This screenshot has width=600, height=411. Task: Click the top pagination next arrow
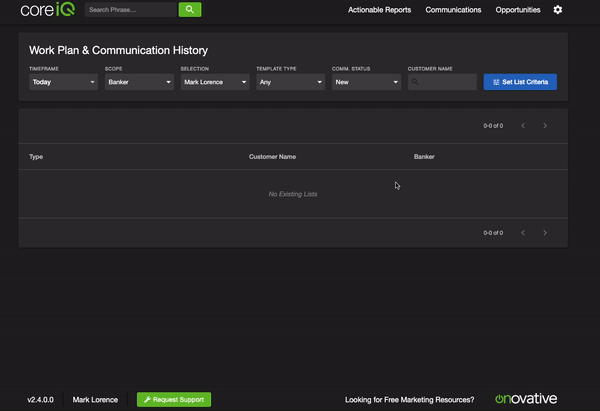point(545,126)
